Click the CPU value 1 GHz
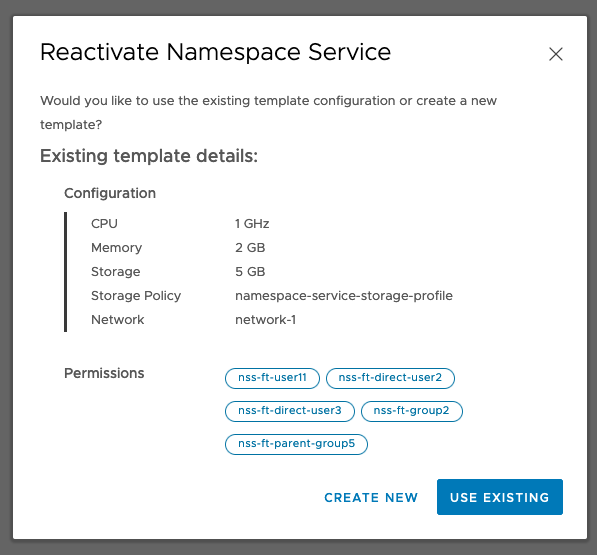 click(252, 224)
